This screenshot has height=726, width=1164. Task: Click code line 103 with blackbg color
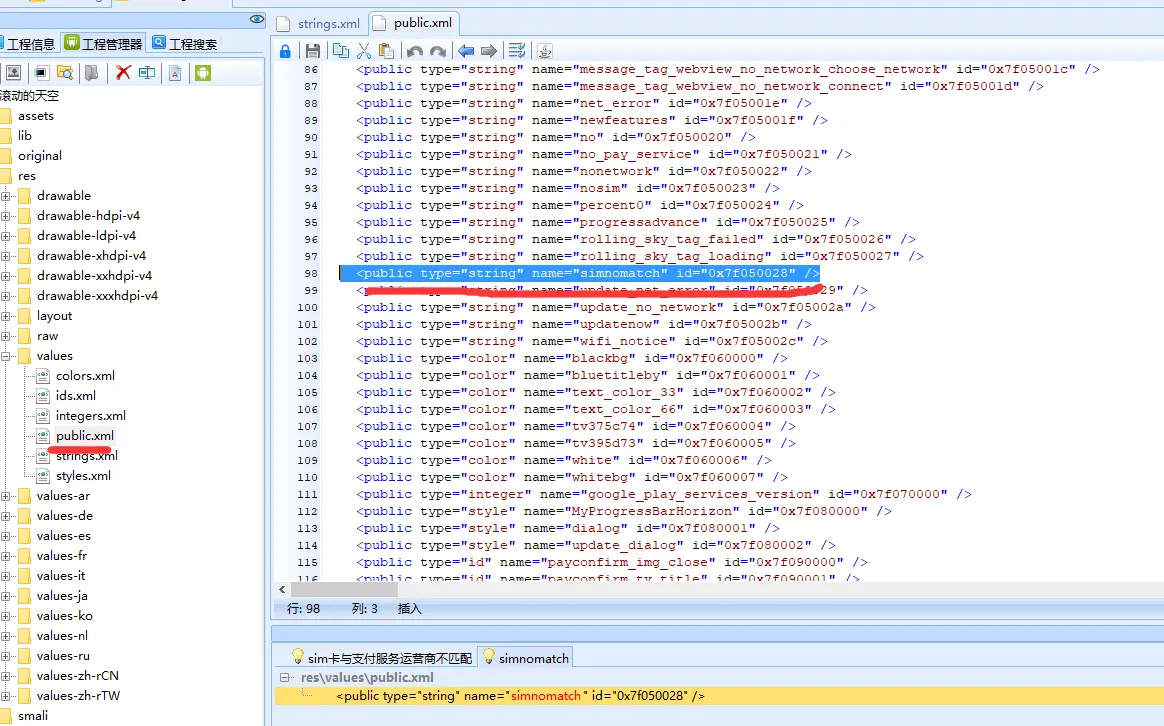tap(572, 358)
